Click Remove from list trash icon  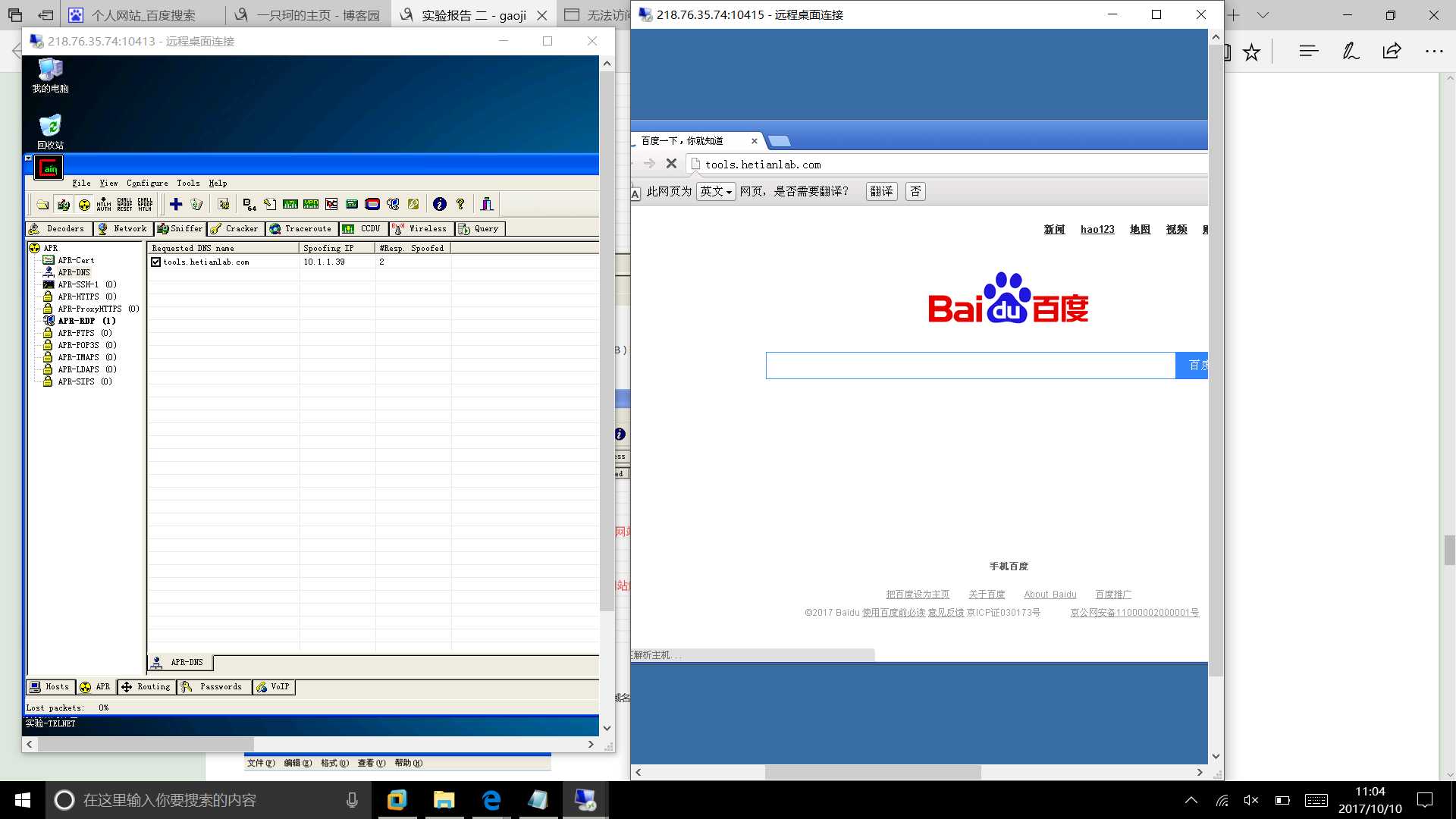point(196,204)
